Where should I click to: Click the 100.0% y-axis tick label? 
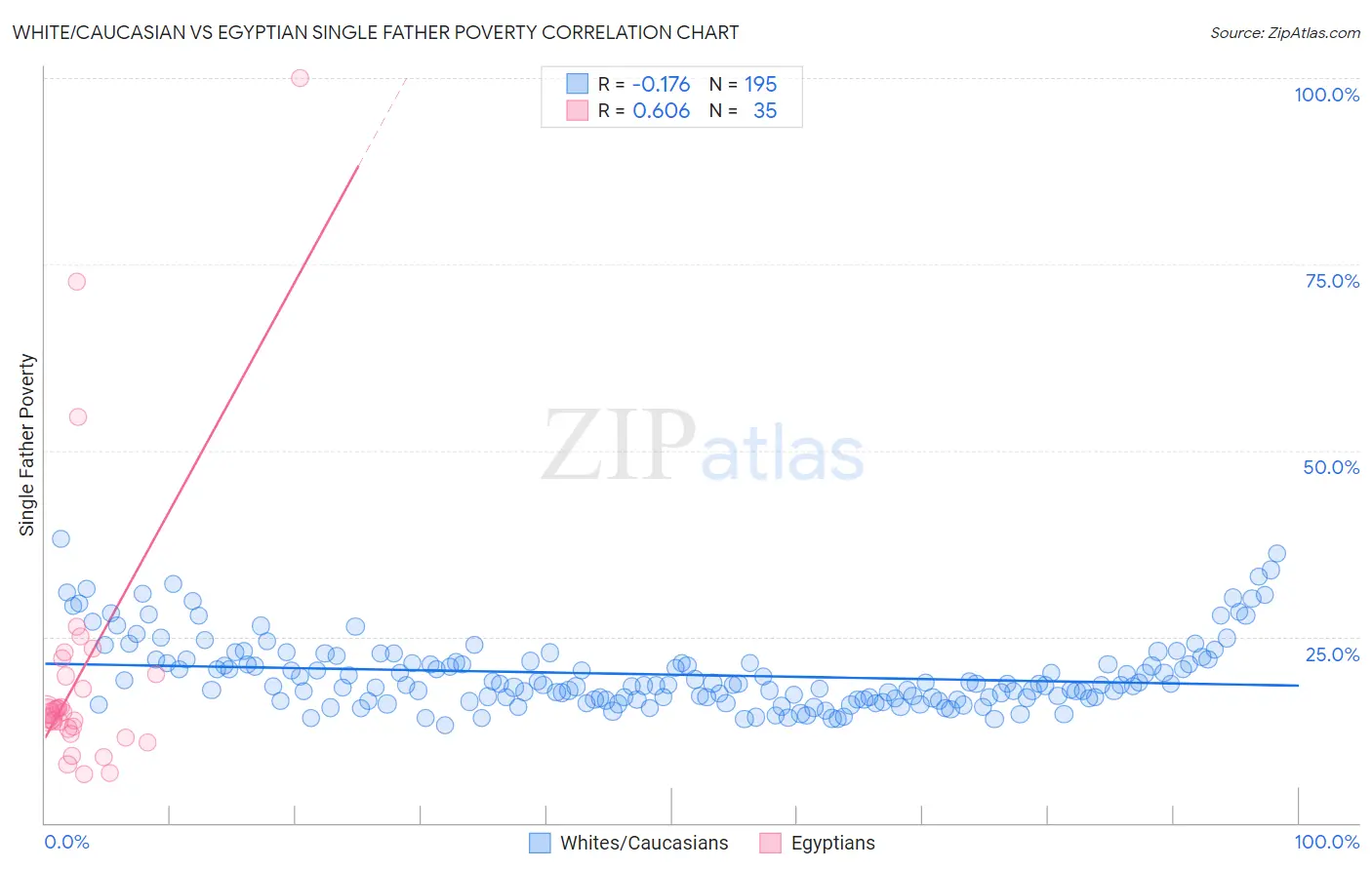pos(1326,95)
